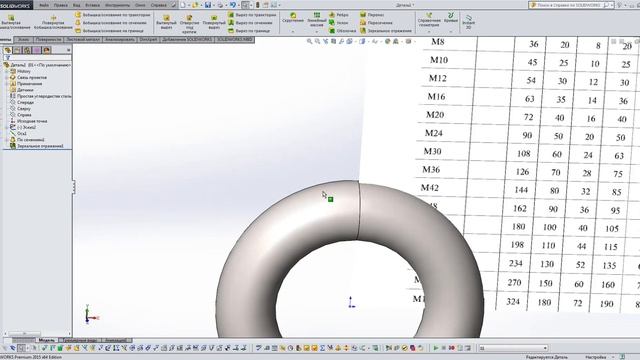Screen dimensions: 640x360
Task: Switch to SOLIDWORKS MBD tab
Action: tap(235, 40)
